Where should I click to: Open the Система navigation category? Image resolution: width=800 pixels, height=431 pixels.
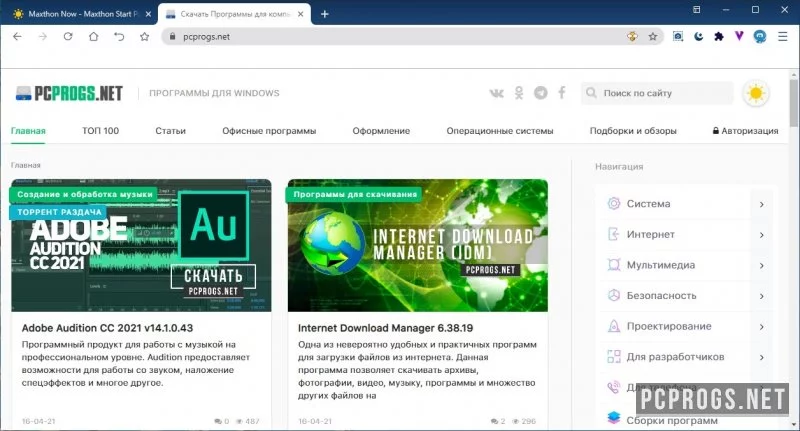(x=648, y=204)
